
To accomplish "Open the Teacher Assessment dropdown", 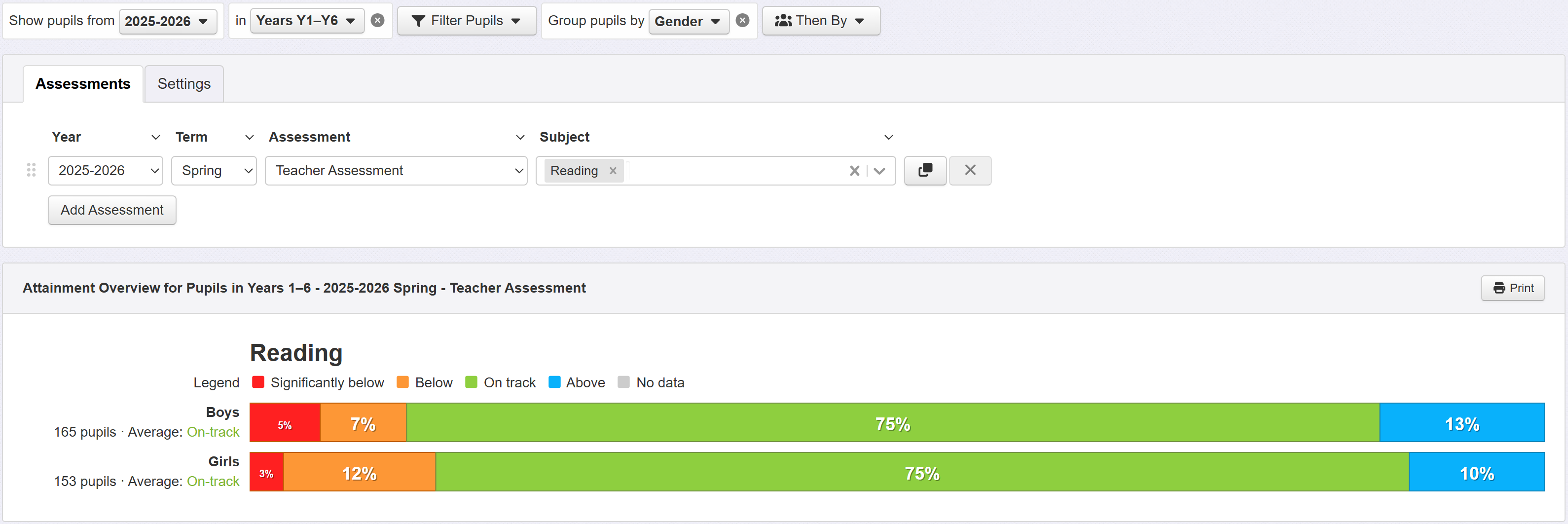I will tap(396, 171).
